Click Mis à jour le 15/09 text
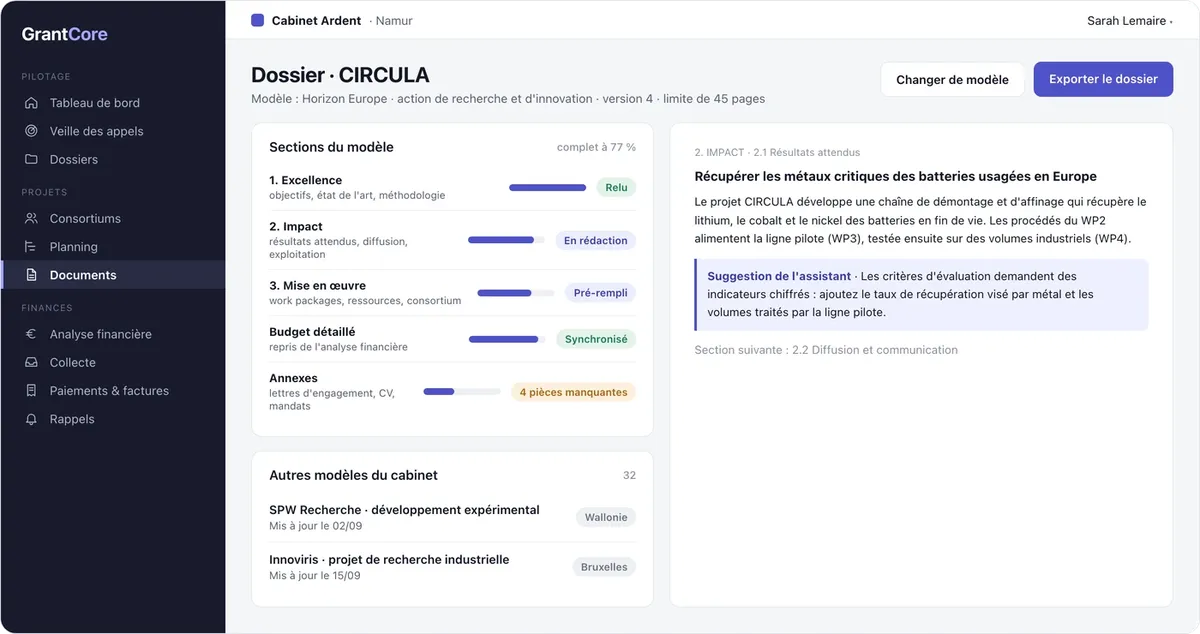Viewport: 1200px width, 634px height. pos(315,576)
